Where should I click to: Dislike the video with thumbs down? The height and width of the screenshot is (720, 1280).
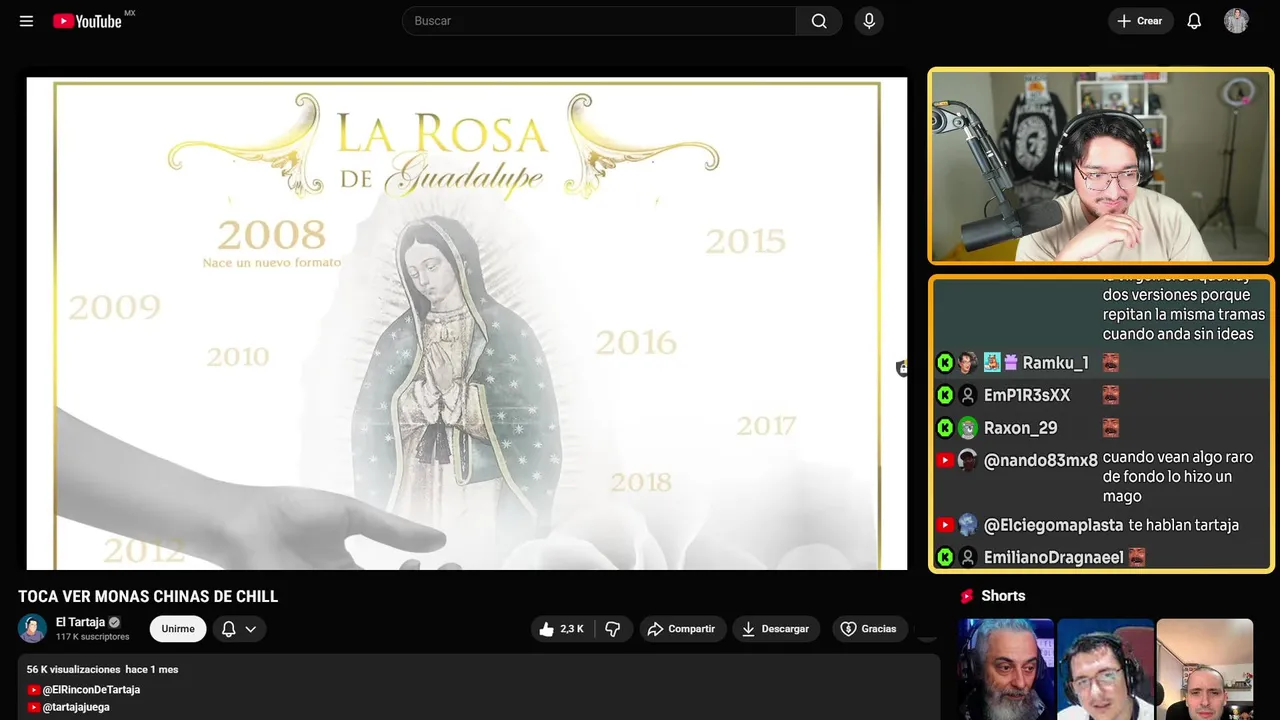[613, 629]
